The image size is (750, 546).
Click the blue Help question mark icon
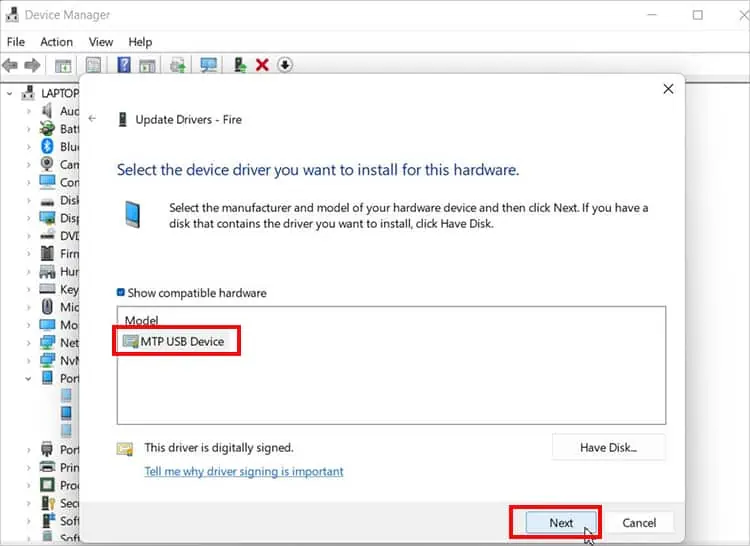[x=124, y=65]
